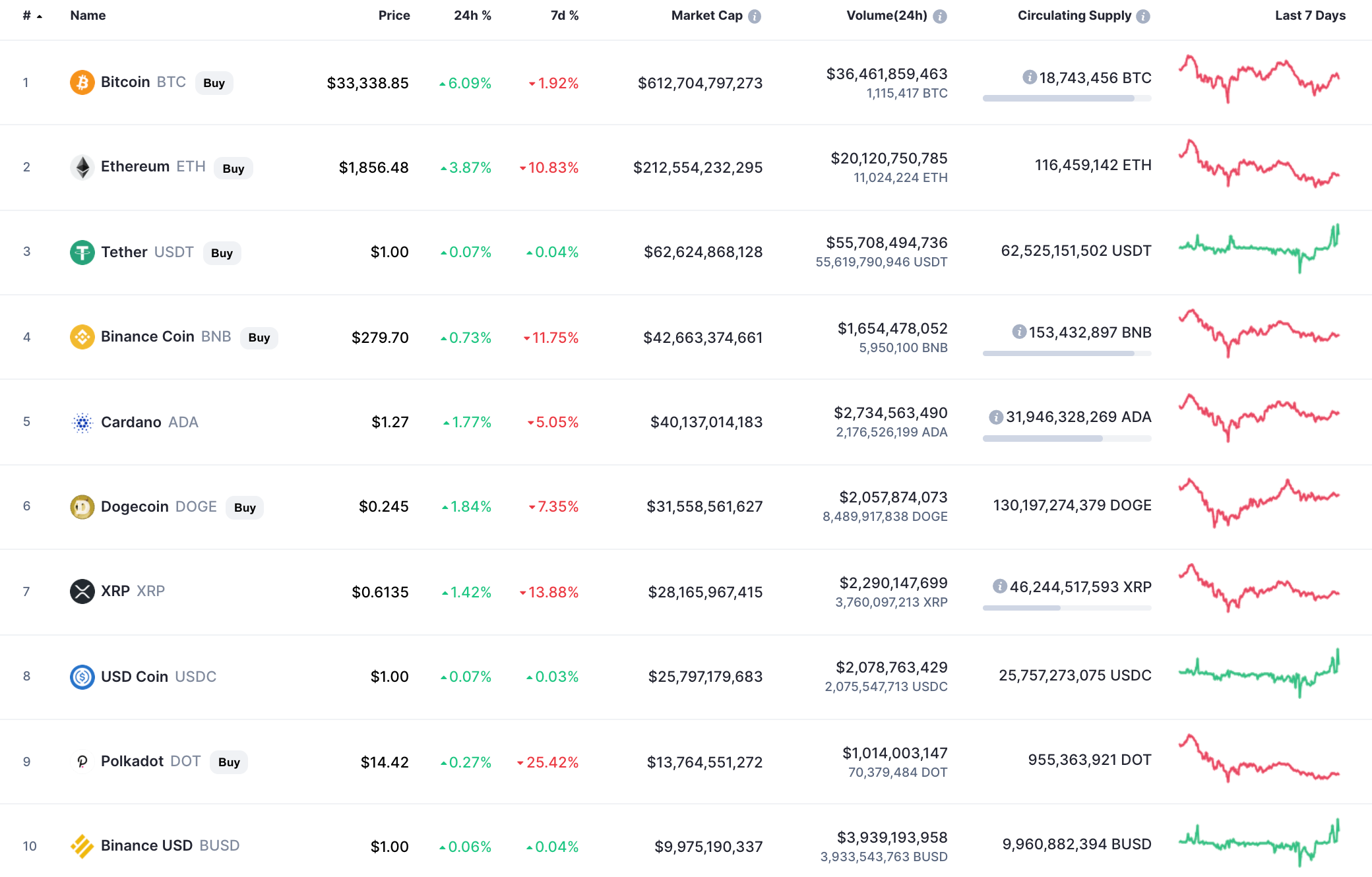Click the Ethereum diamond logo icon

click(82, 167)
